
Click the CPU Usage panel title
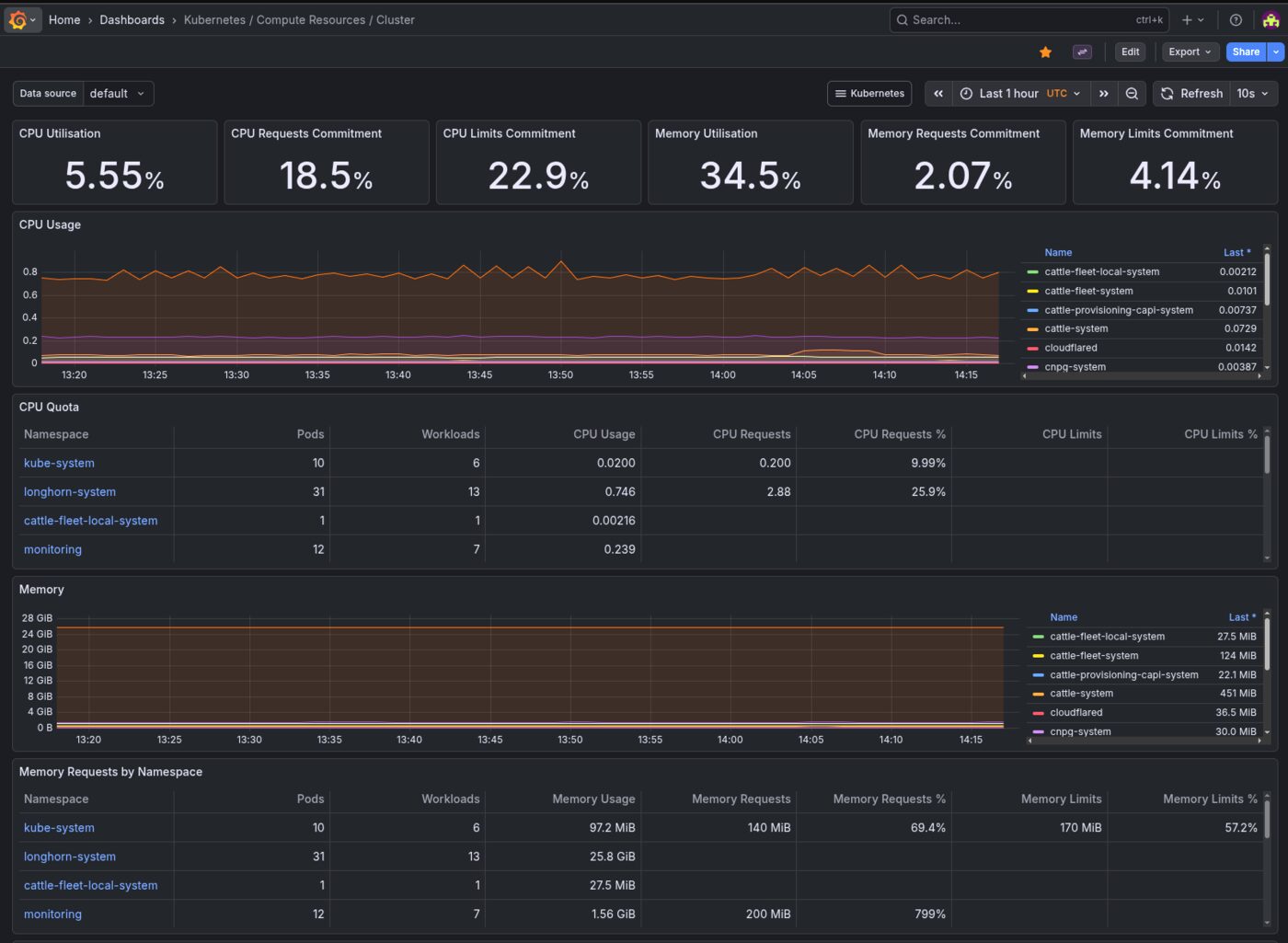tap(50, 224)
